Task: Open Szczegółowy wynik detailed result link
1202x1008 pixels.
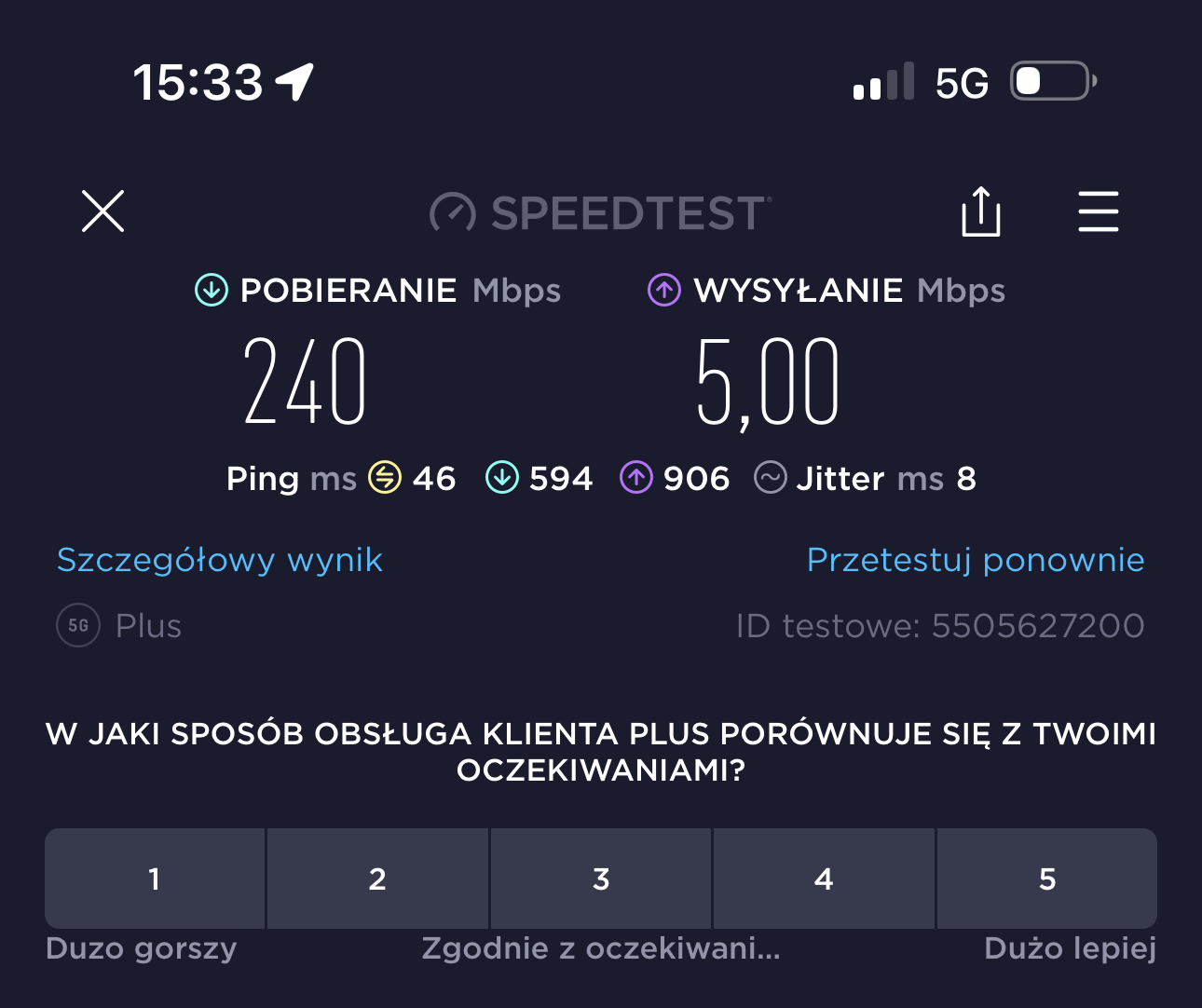Action: pos(220,560)
